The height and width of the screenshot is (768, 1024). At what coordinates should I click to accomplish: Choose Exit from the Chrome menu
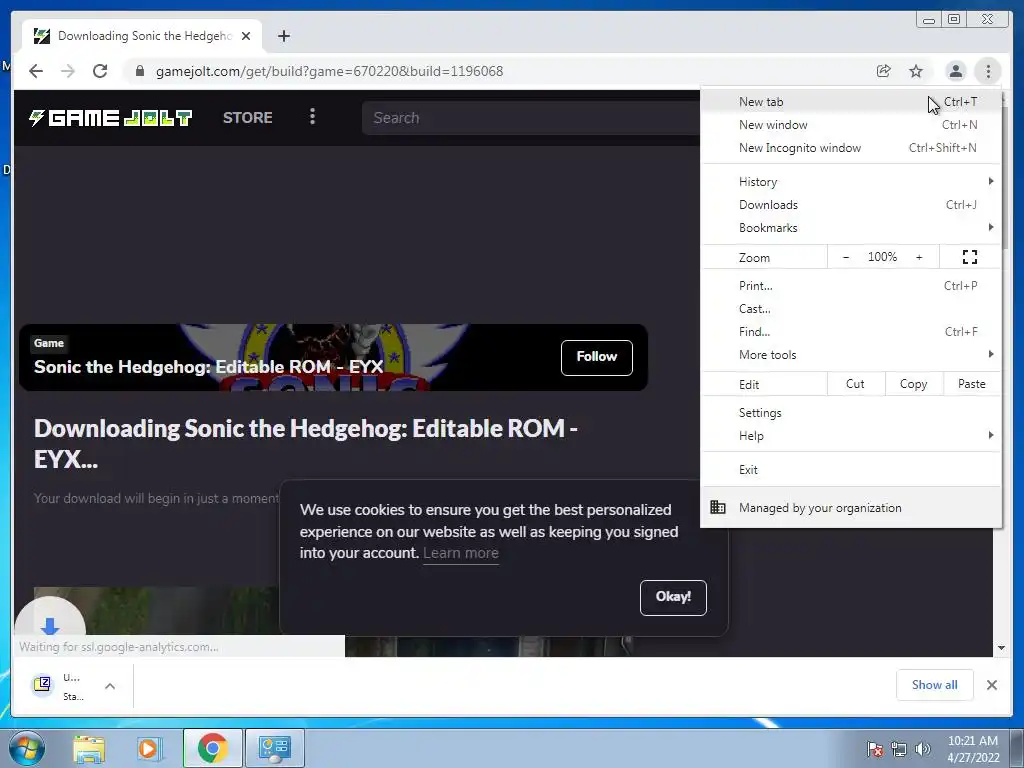pos(851,470)
